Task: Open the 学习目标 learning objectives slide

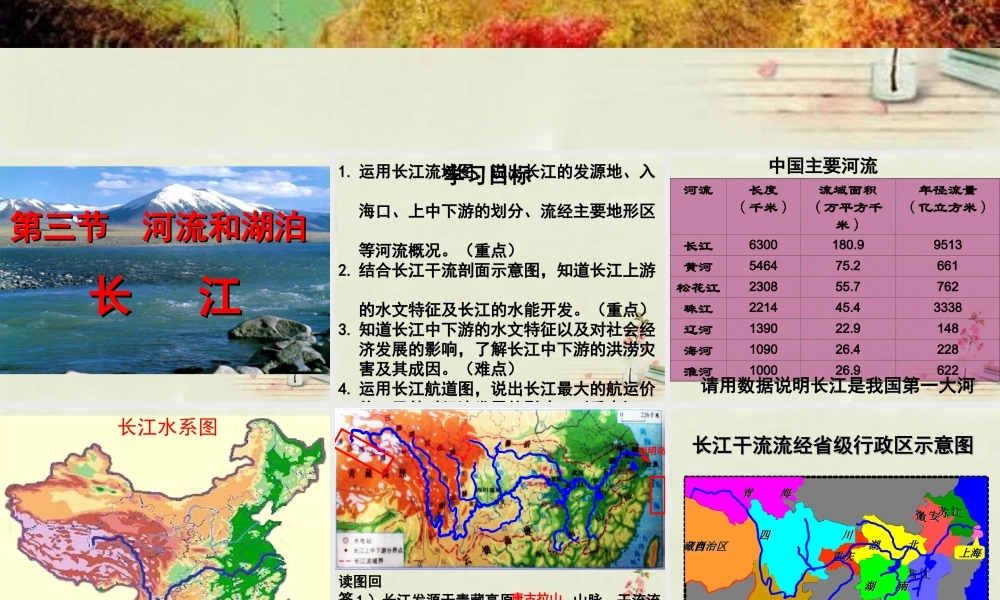Action: pyautogui.click(x=500, y=279)
